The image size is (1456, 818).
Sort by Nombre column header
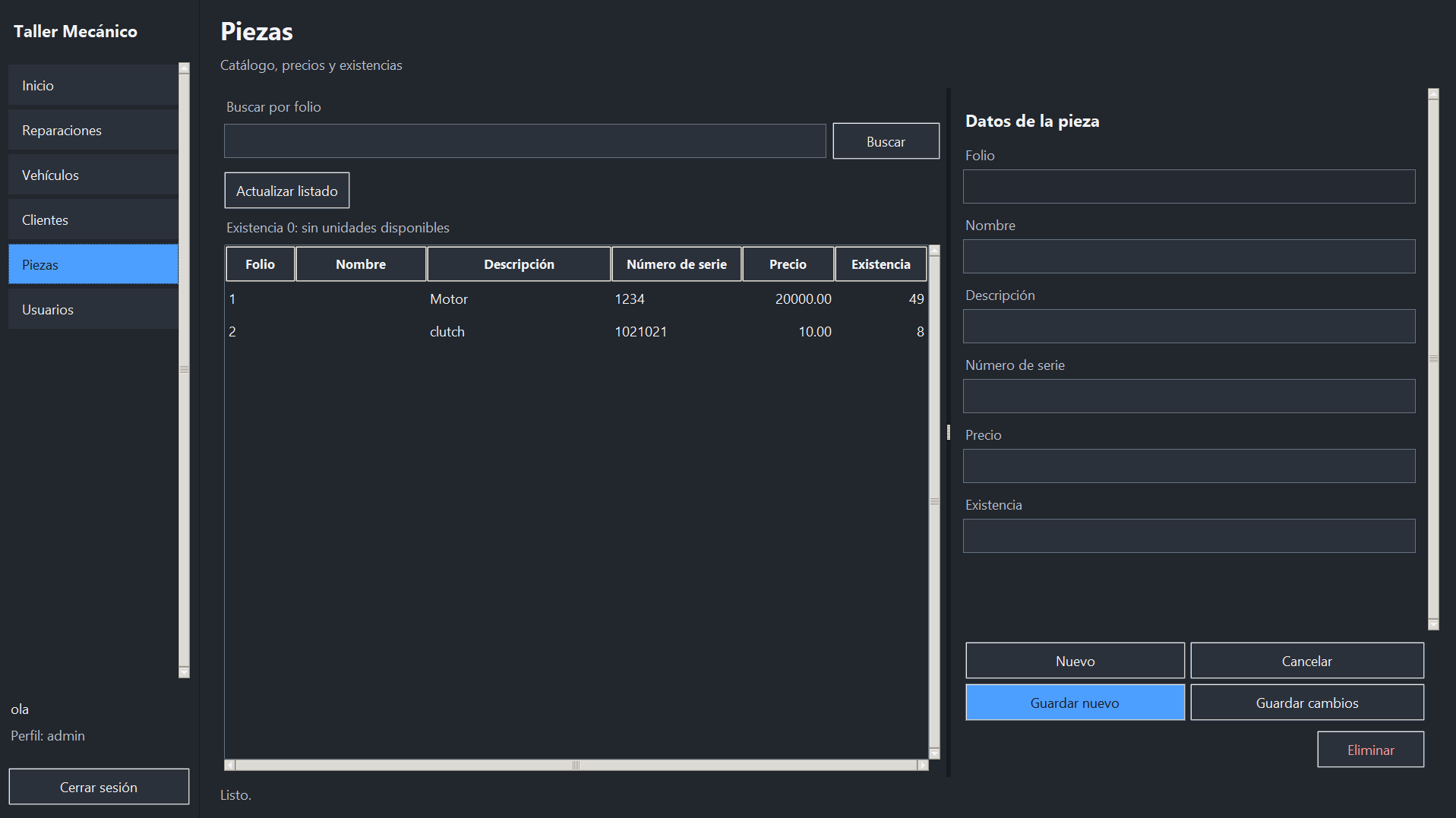(361, 264)
